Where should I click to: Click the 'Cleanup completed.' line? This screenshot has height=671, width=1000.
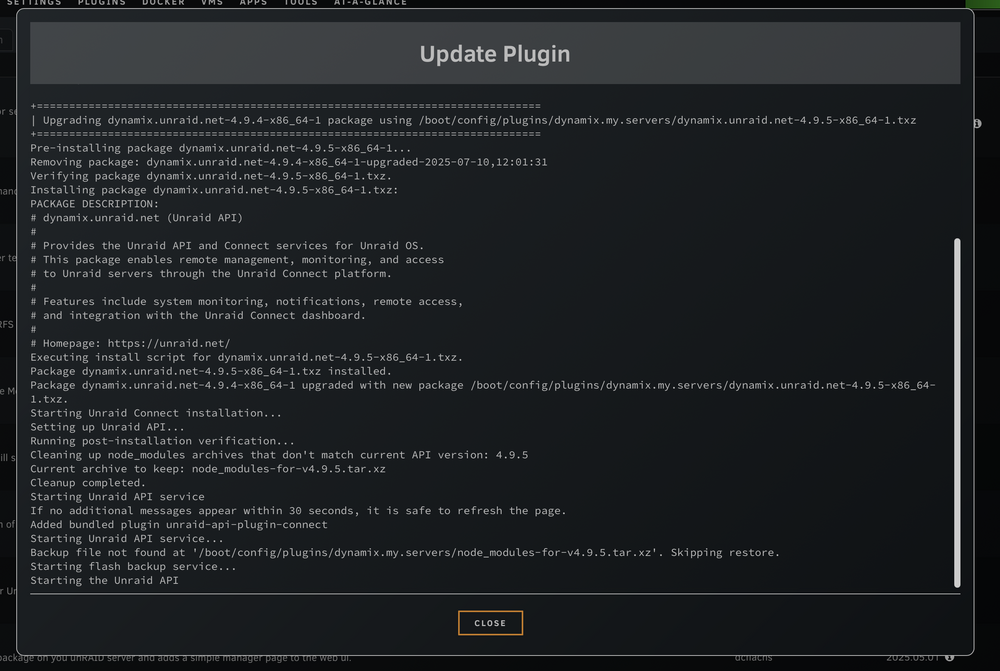tap(88, 483)
